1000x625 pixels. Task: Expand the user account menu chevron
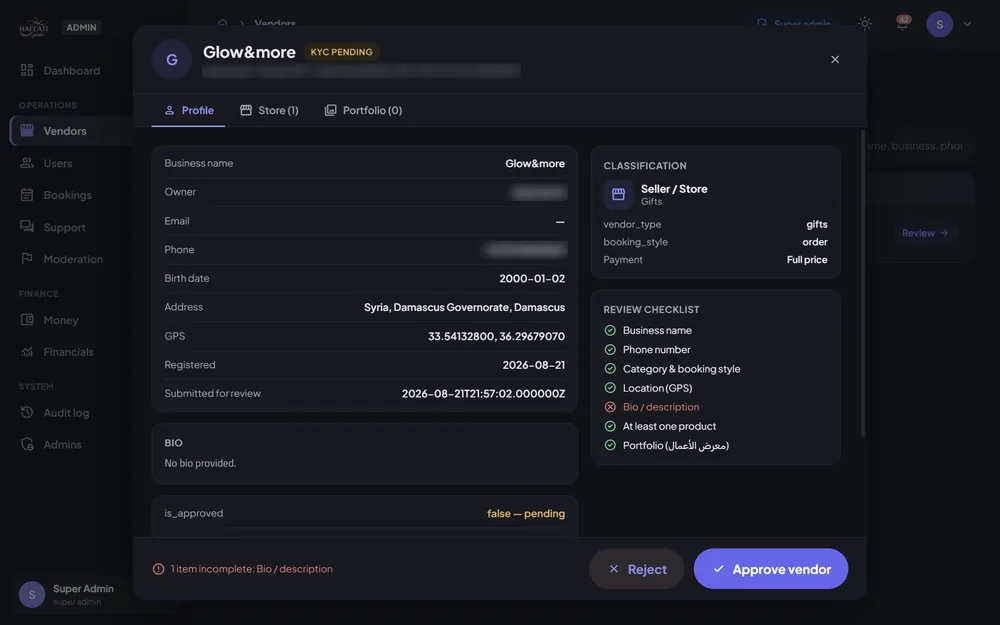967,24
